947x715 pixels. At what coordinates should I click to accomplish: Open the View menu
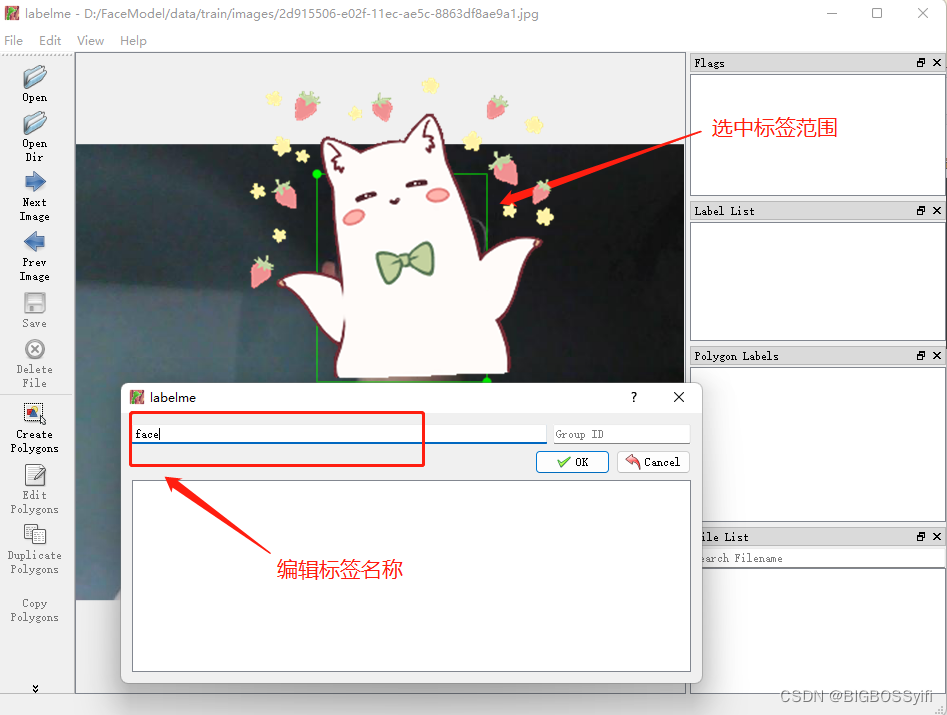(90, 40)
